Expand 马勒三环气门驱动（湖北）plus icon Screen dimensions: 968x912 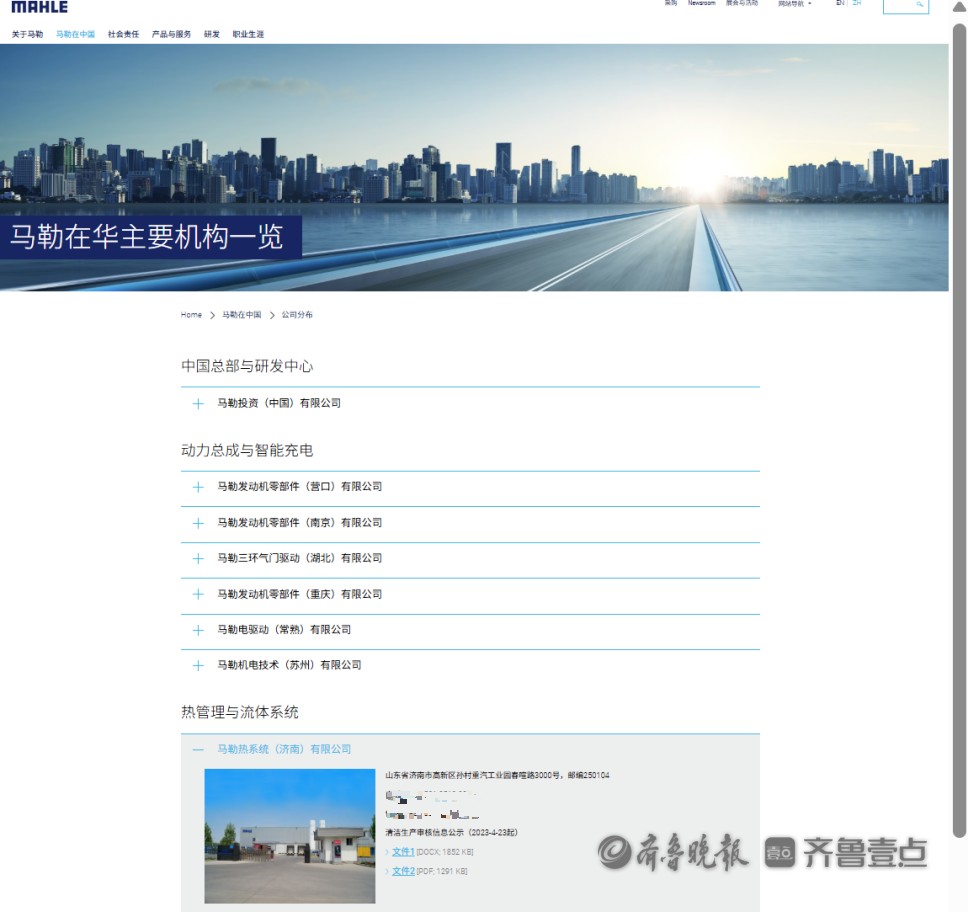[x=198, y=559]
